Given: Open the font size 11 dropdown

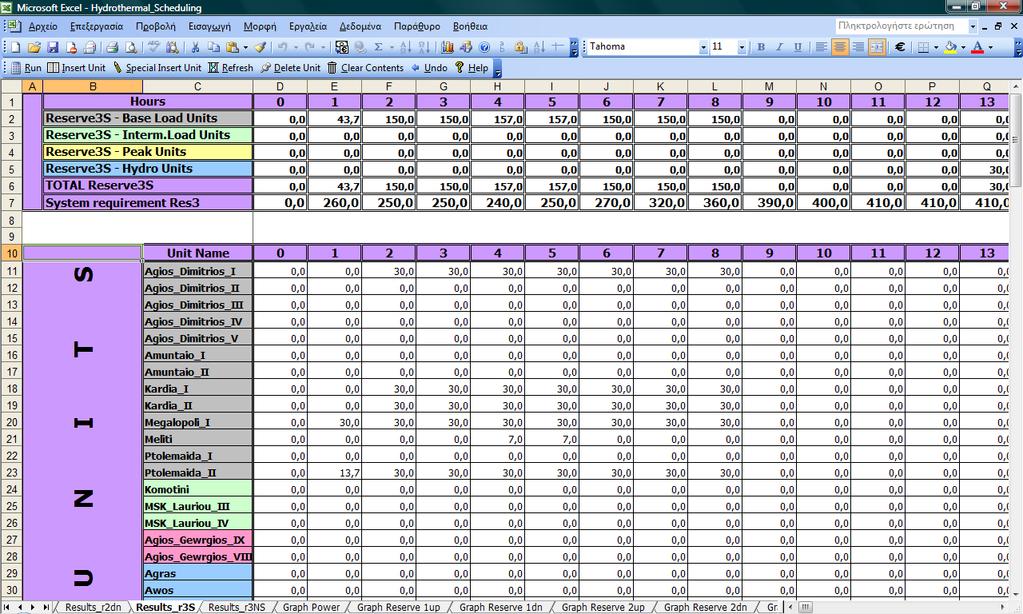Looking at the screenshot, I should coord(742,47).
